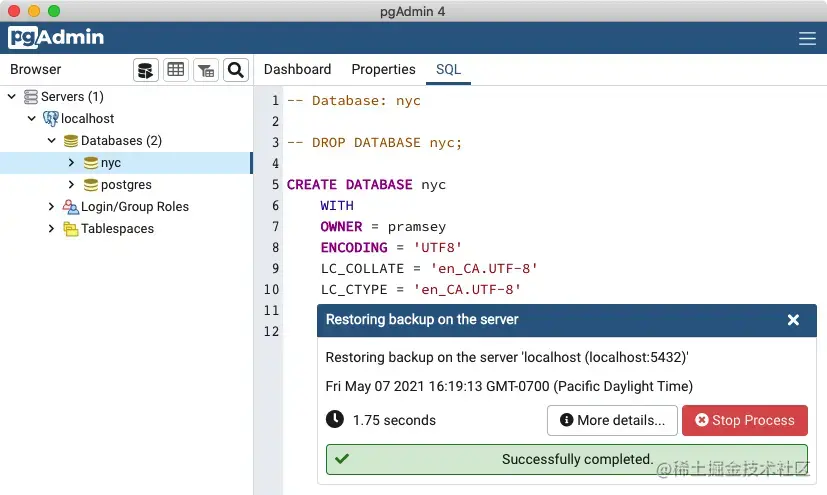This screenshot has width=827, height=495.
Task: Select the Servers (1) tree label
Action: point(72,96)
